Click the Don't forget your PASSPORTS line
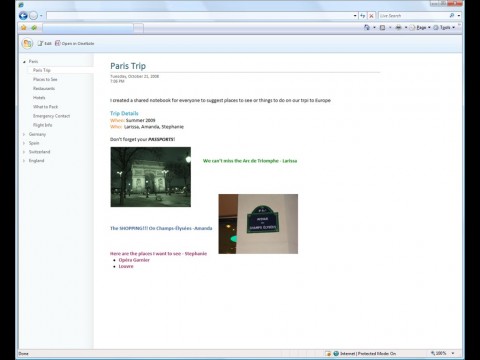Viewport: 480px width, 360px height. click(x=142, y=139)
